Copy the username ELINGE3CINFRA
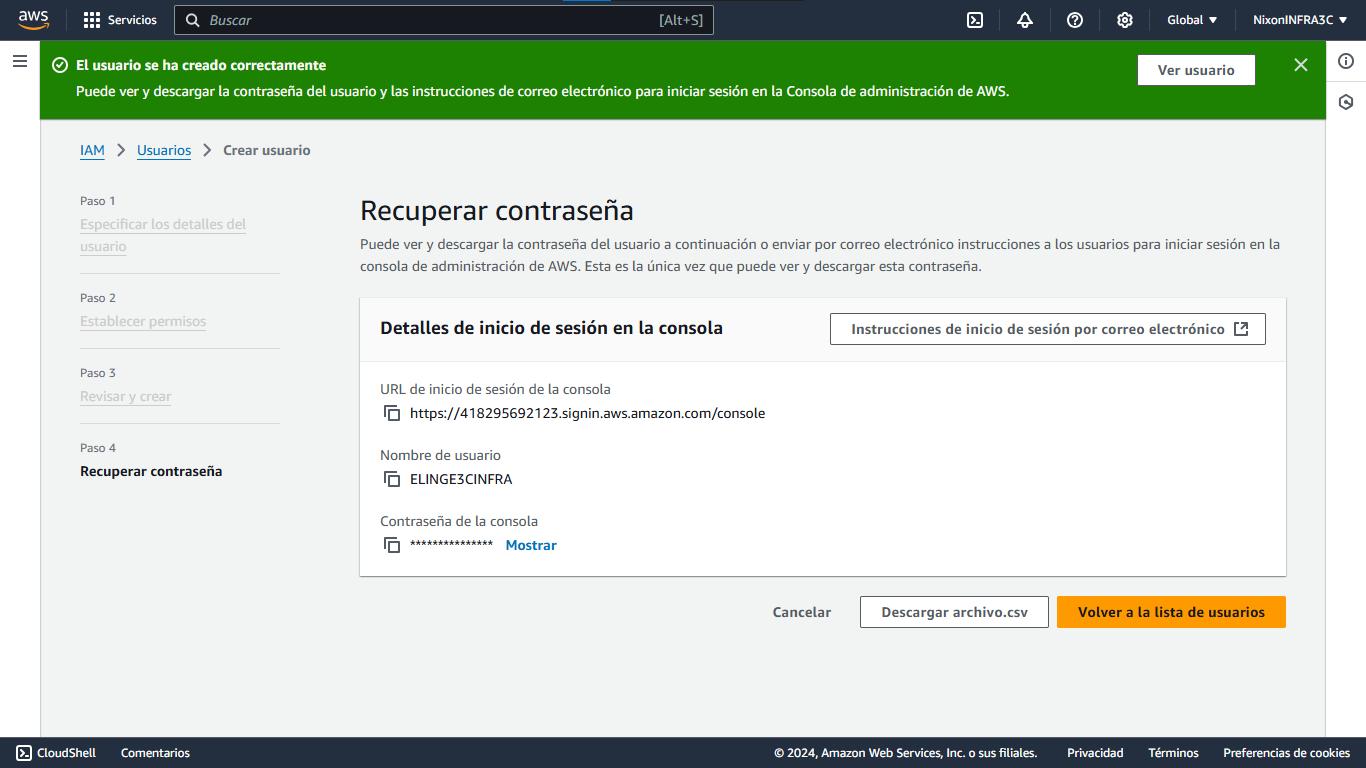This screenshot has width=1366, height=768. pyautogui.click(x=392, y=479)
